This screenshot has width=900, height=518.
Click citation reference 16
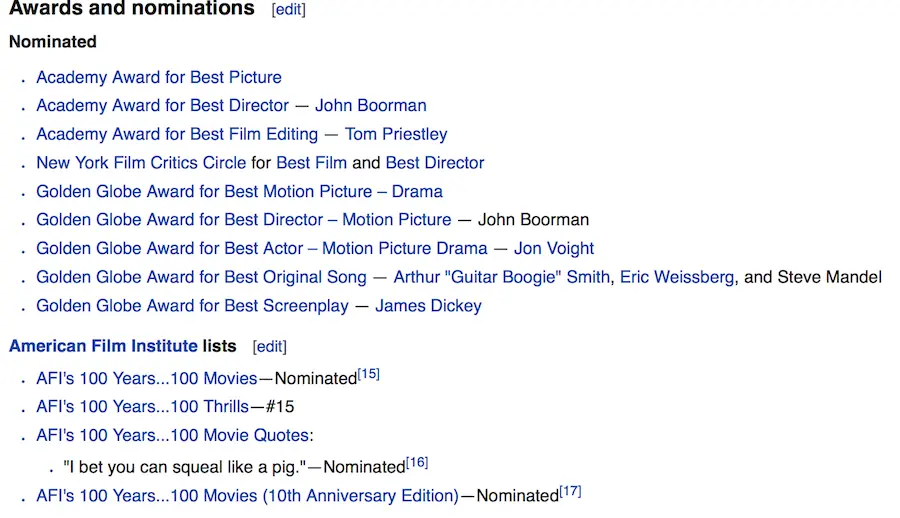tap(417, 462)
